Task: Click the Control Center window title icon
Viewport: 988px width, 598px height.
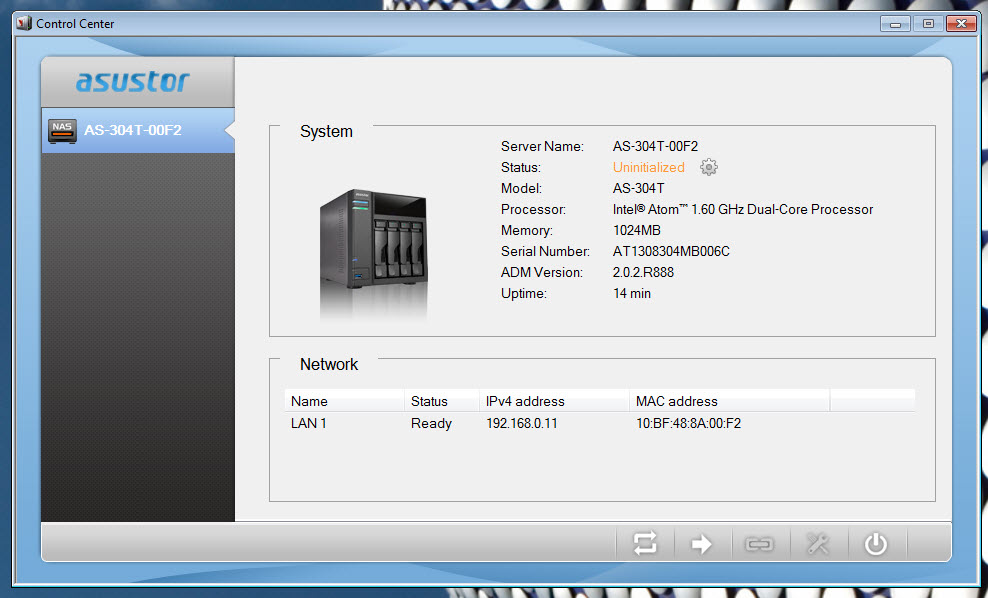Action: click(x=24, y=23)
